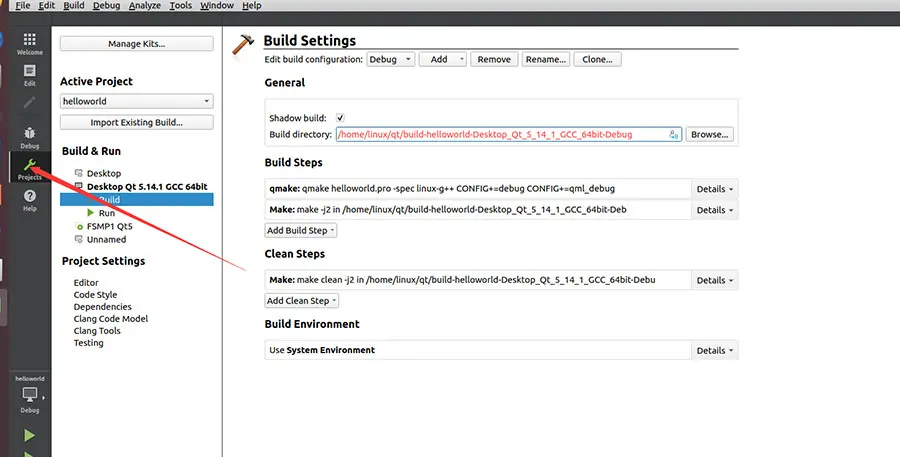This screenshot has width=900, height=457.
Task: Click Import Existing Build button
Action: 137,122
